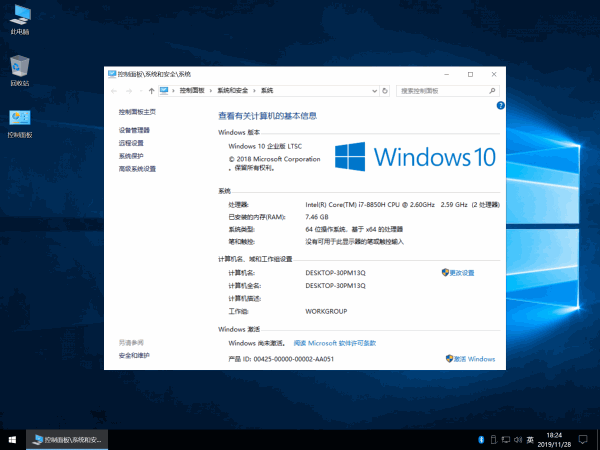Click the back arrow in navigation bar
The width and height of the screenshot is (600, 450).
[x=114, y=91]
